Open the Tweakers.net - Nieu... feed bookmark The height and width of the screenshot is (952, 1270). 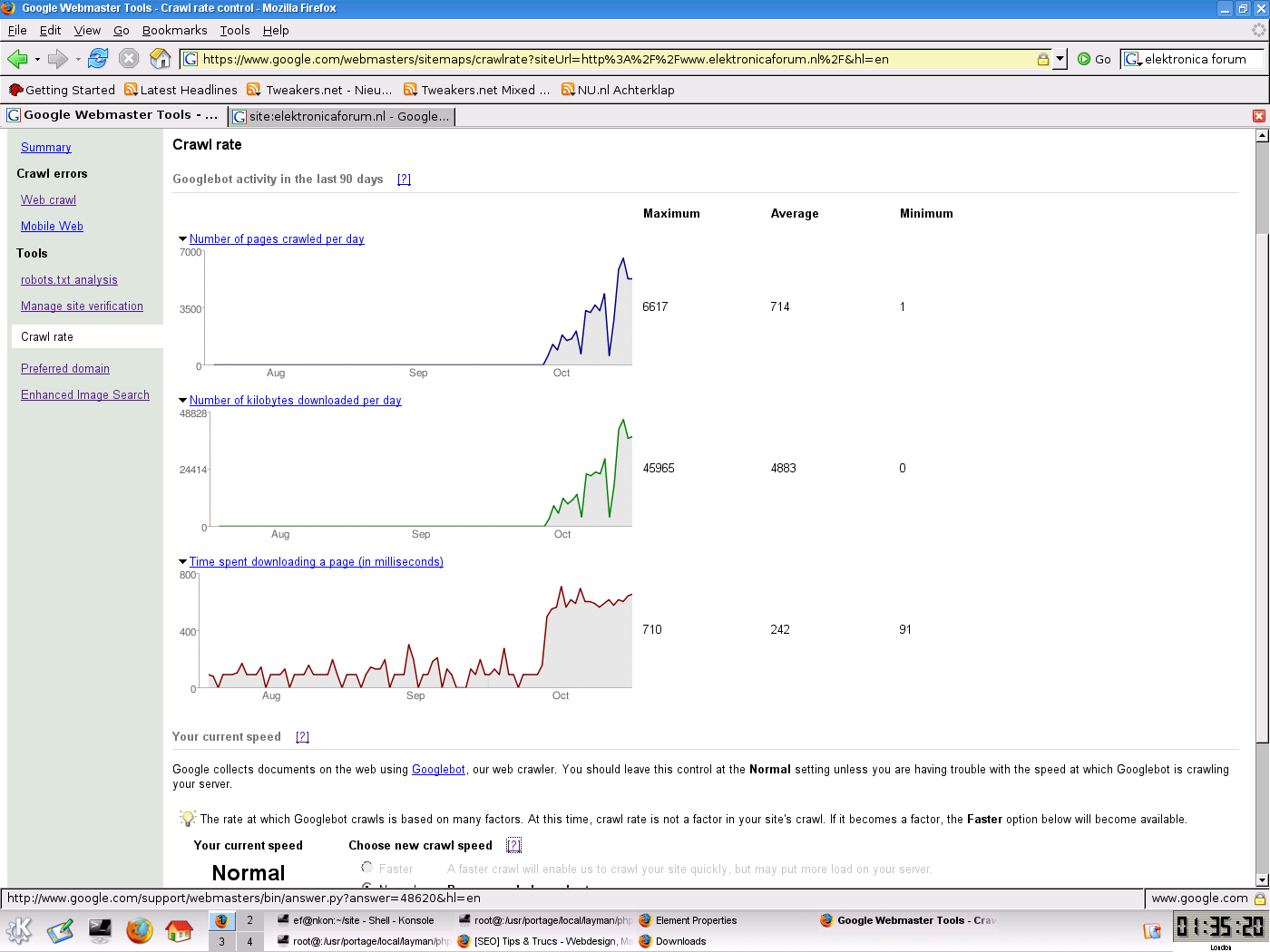pyautogui.click(x=319, y=90)
